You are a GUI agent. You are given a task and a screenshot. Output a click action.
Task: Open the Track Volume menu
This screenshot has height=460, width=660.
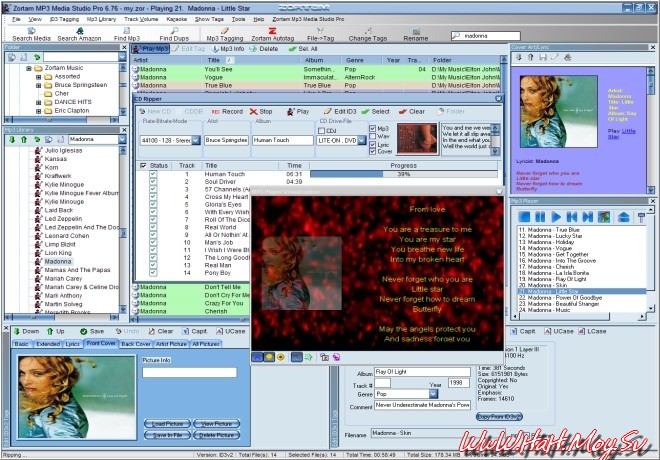tap(141, 19)
